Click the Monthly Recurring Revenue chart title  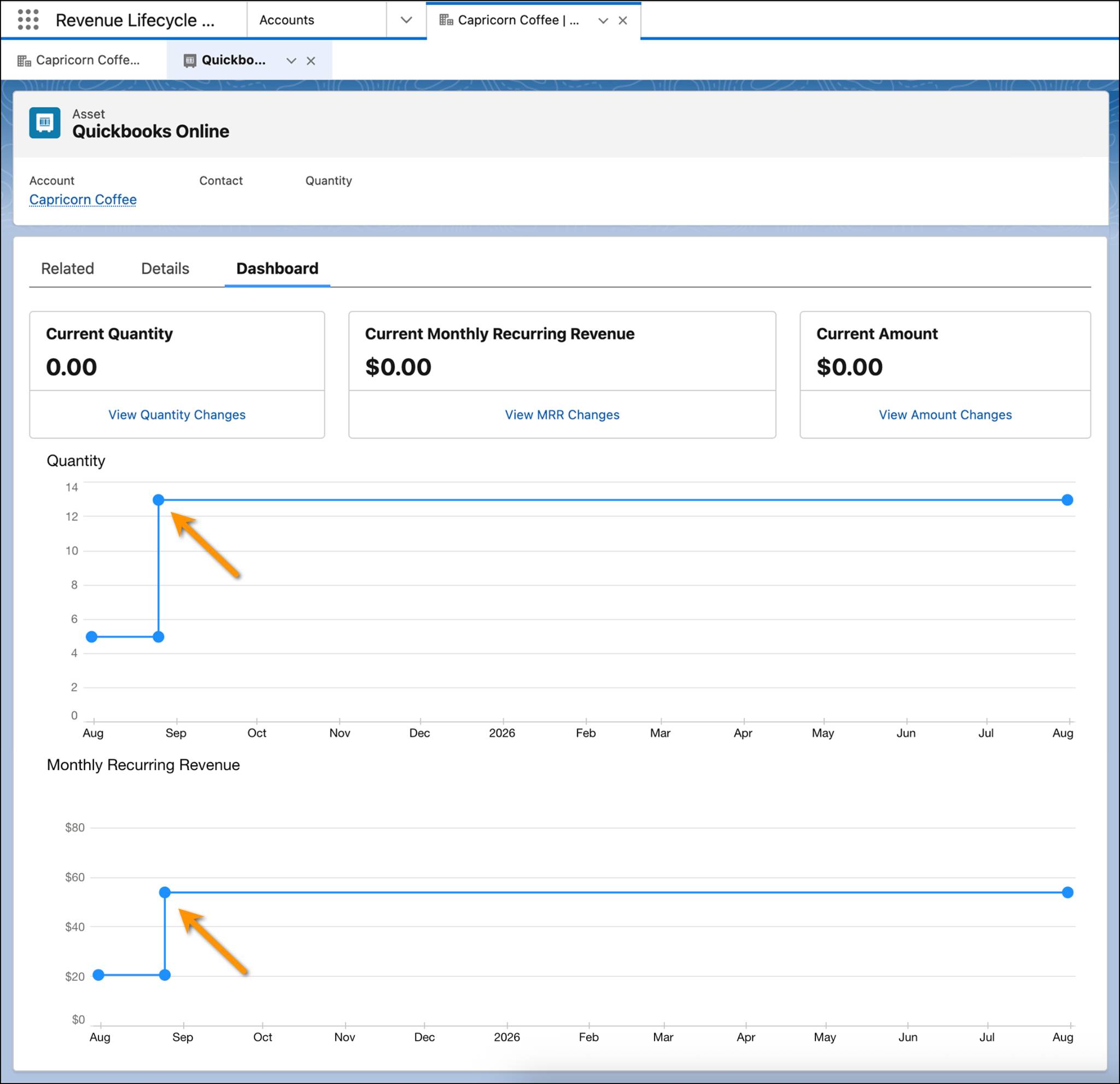click(143, 765)
